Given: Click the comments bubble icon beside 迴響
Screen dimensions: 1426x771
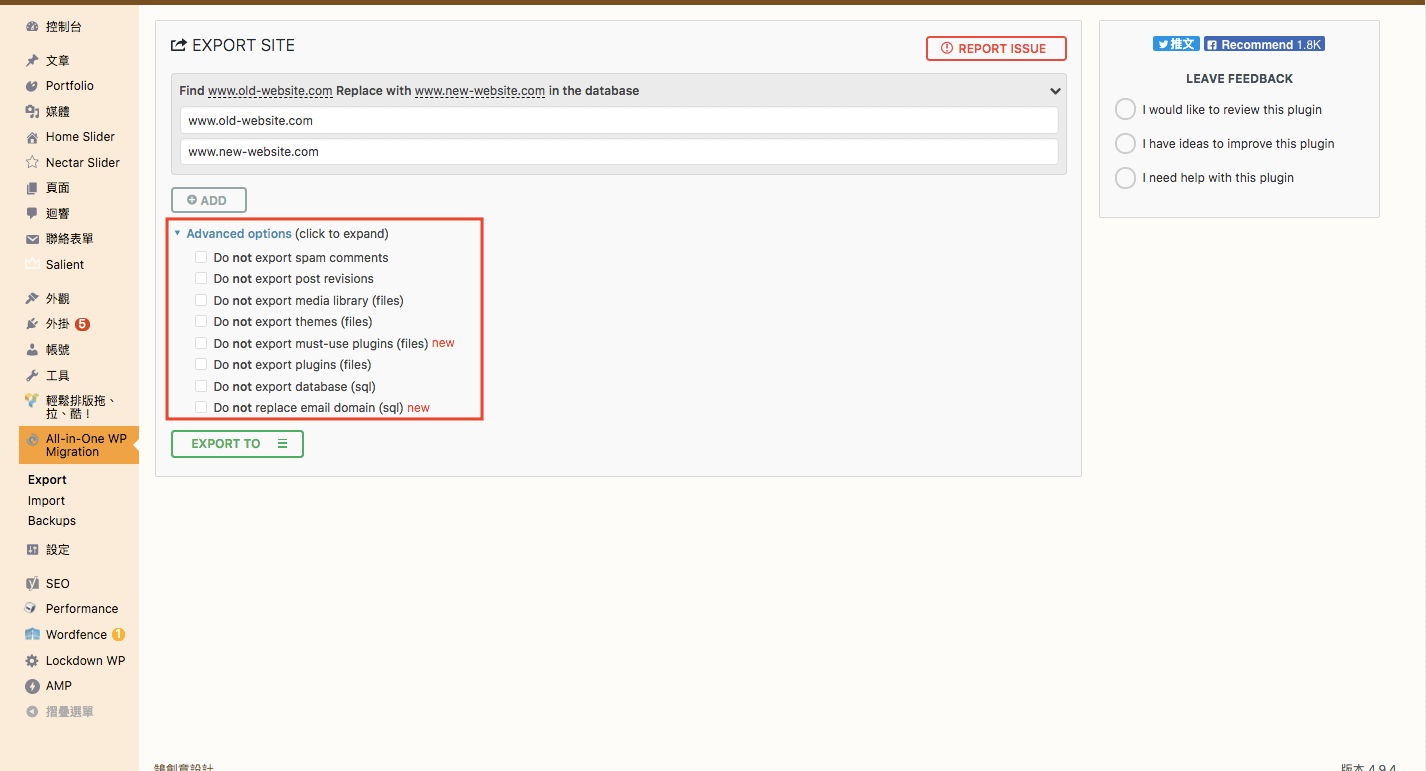Looking at the screenshot, I should tap(32, 214).
